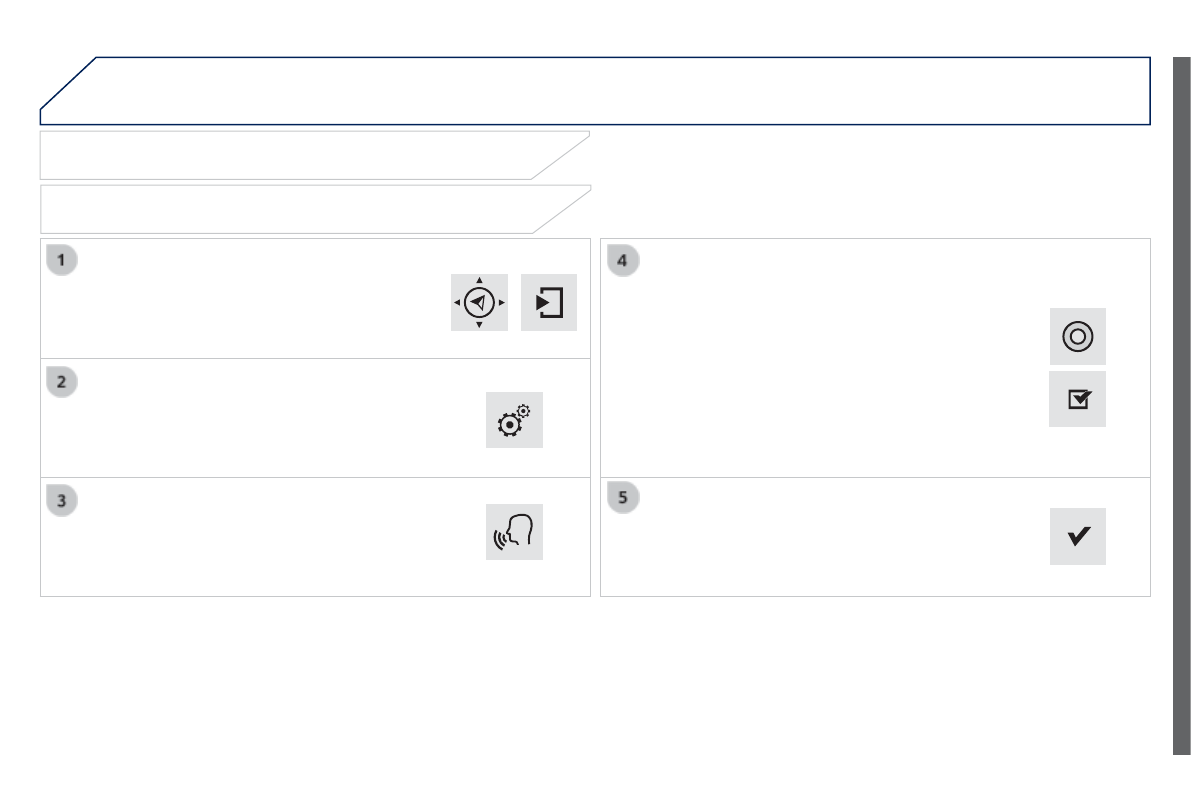The image size is (1191, 794).
Task: Click the large blue-outlined title banner
Action: [x=600, y=91]
